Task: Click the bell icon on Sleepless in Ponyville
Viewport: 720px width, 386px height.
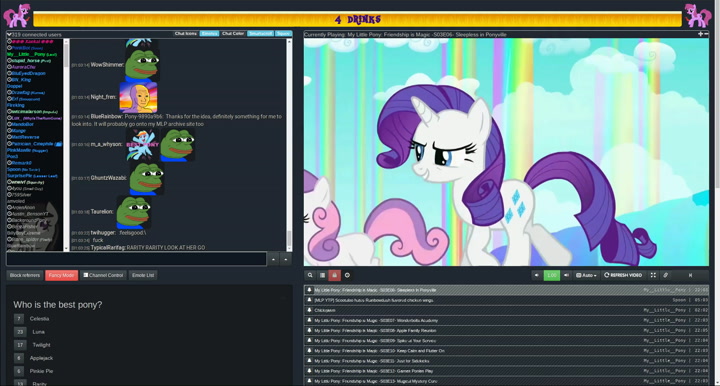Action: (x=309, y=290)
